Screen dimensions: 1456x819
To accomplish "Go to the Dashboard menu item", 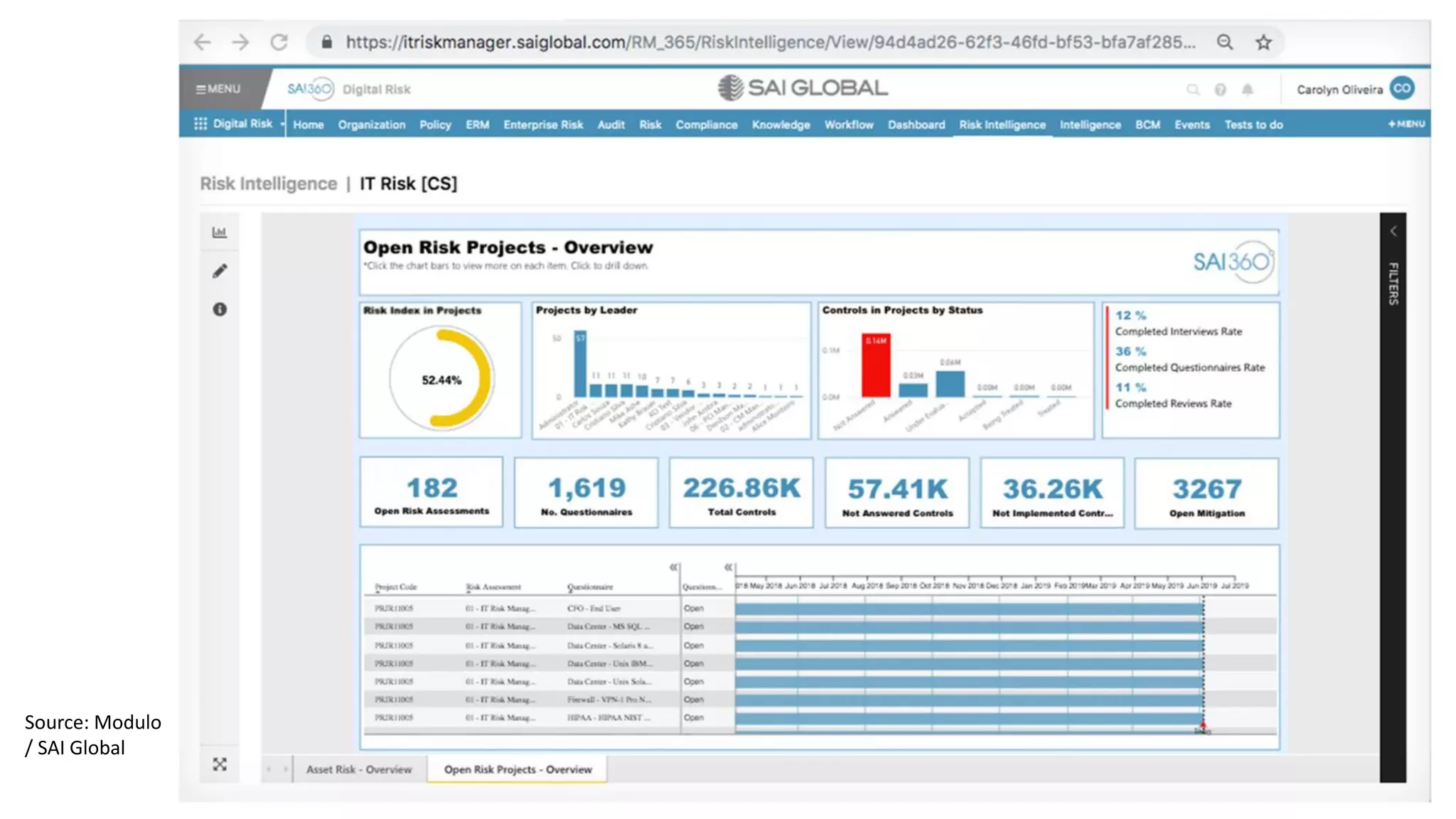I will point(916,124).
